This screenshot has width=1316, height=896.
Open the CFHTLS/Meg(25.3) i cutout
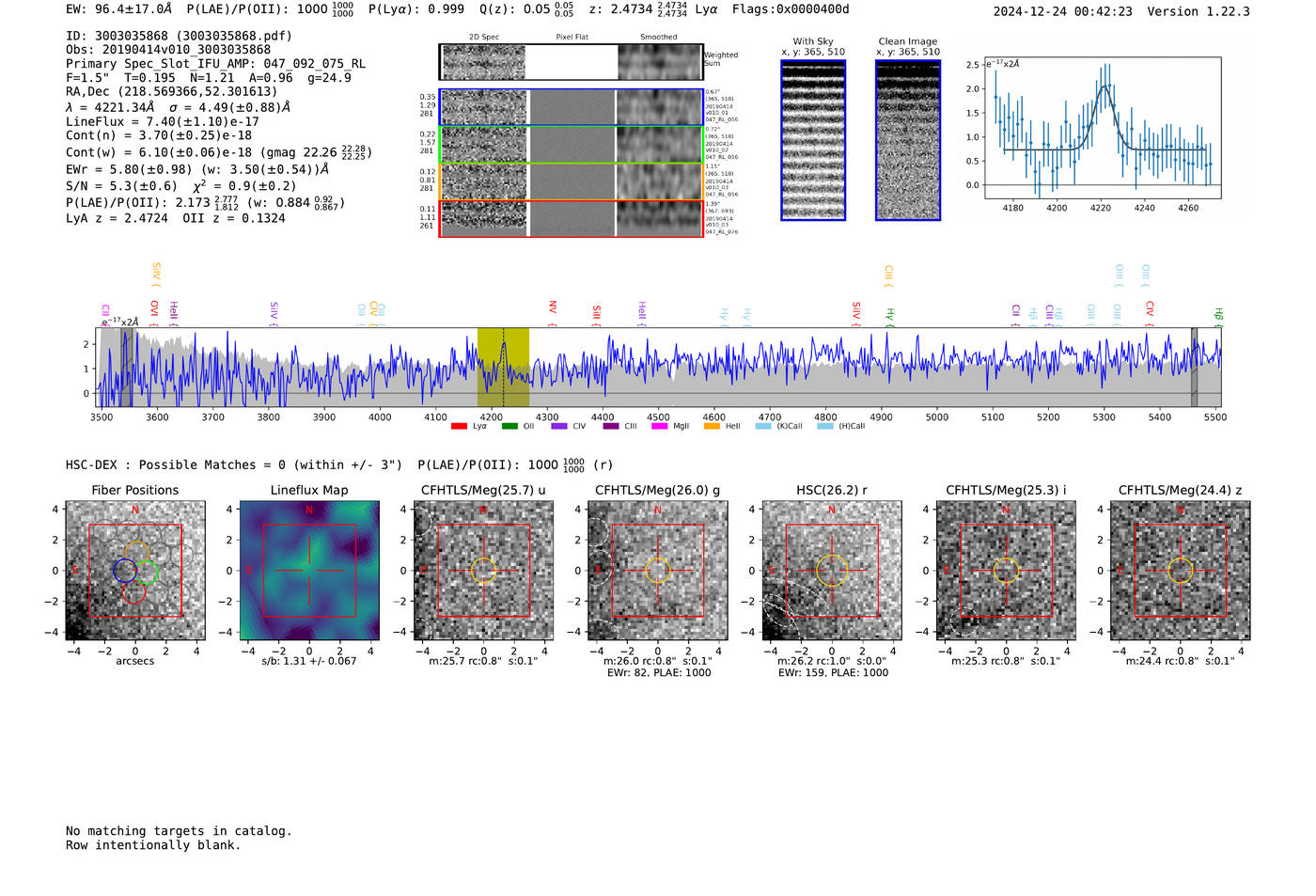[x=1006, y=571]
